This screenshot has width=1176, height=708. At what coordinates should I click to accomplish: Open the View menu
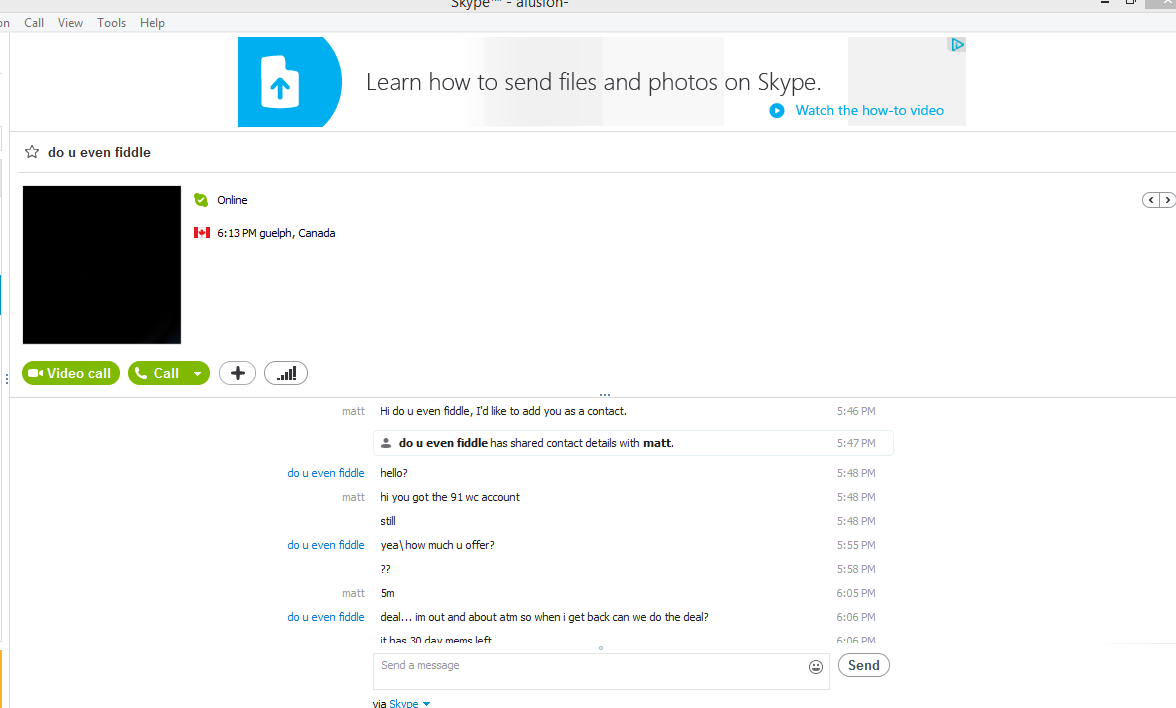pos(70,23)
